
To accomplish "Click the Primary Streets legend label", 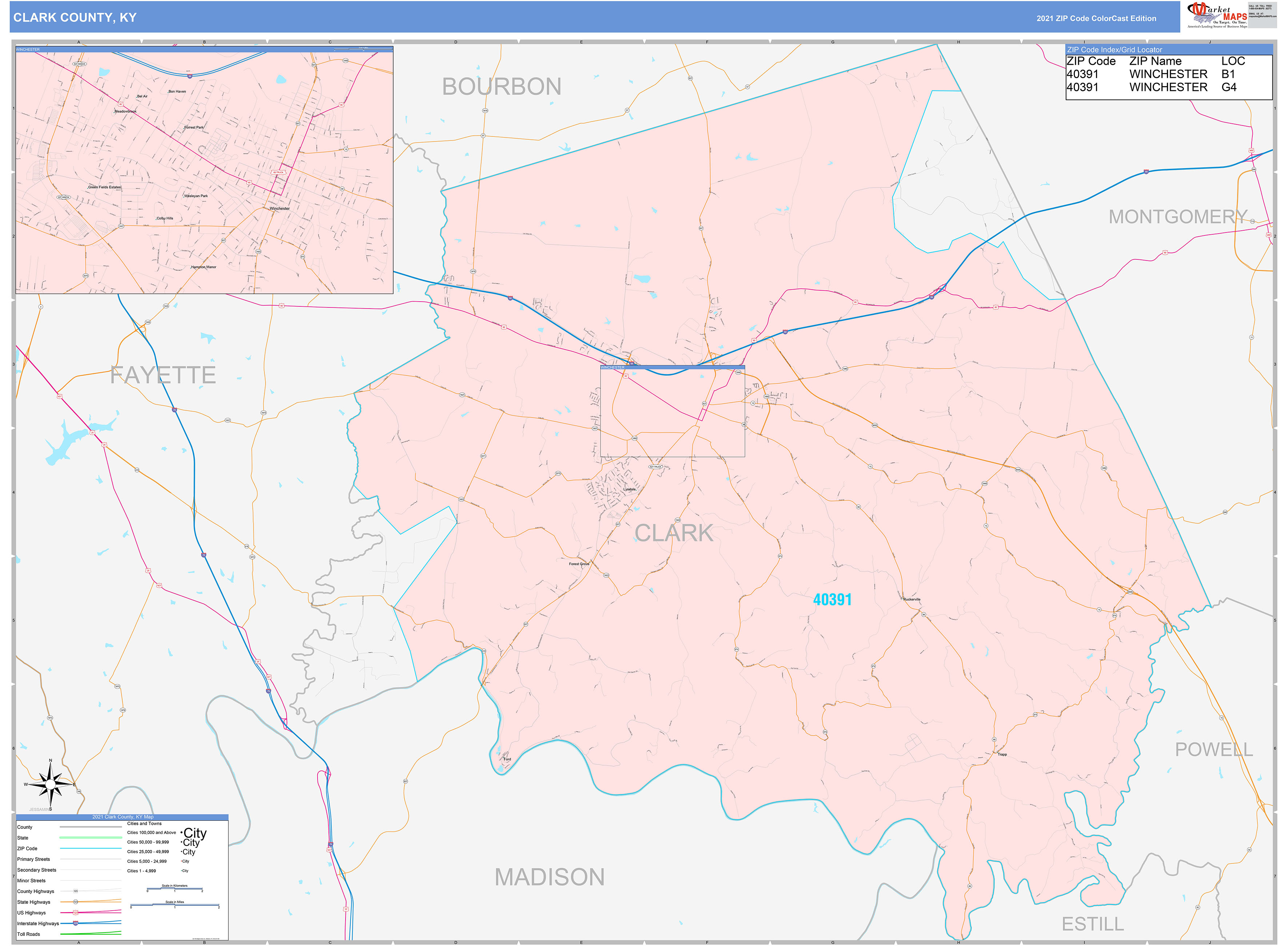I will tap(33, 859).
